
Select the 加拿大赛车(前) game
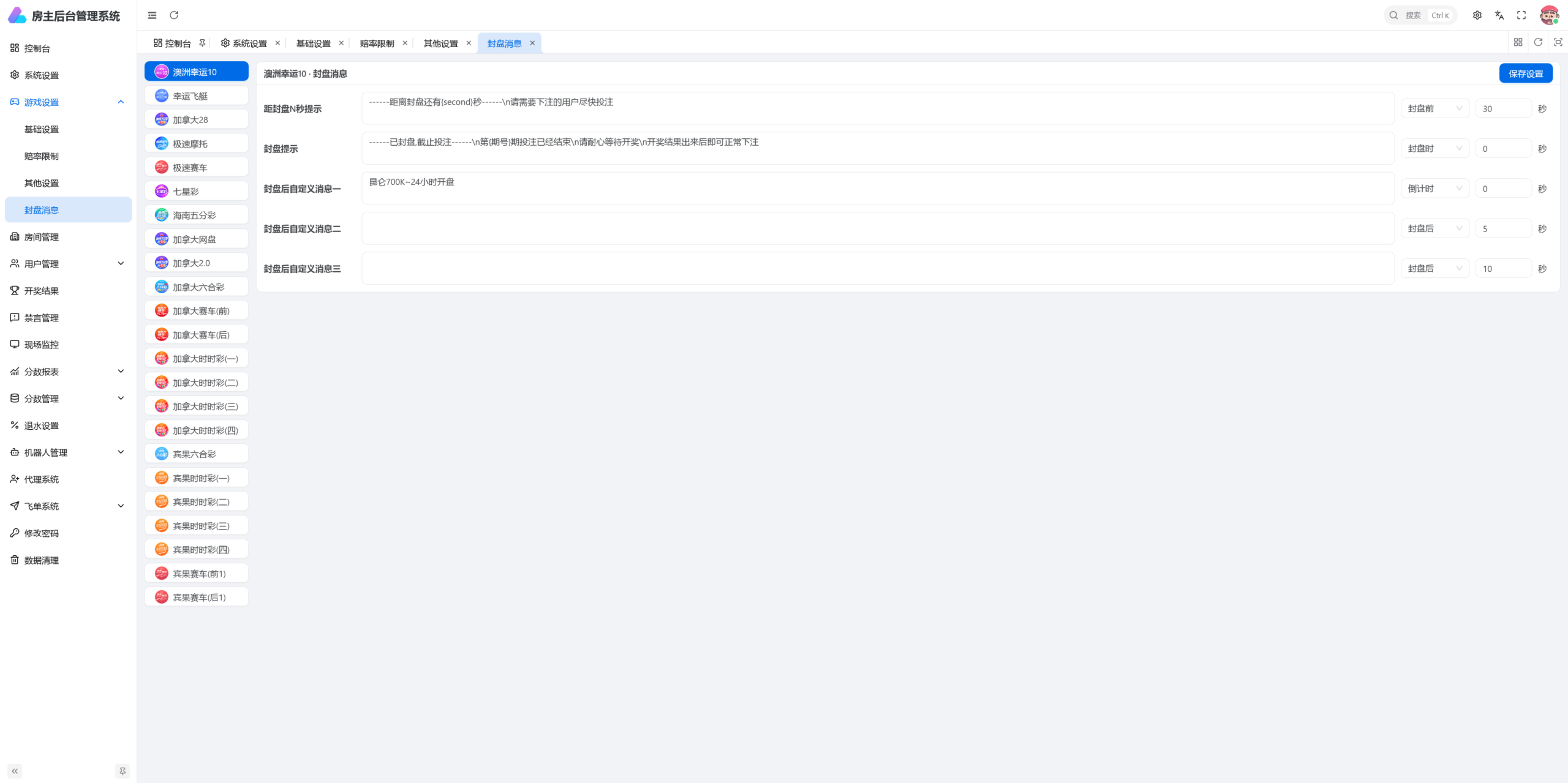pos(197,311)
